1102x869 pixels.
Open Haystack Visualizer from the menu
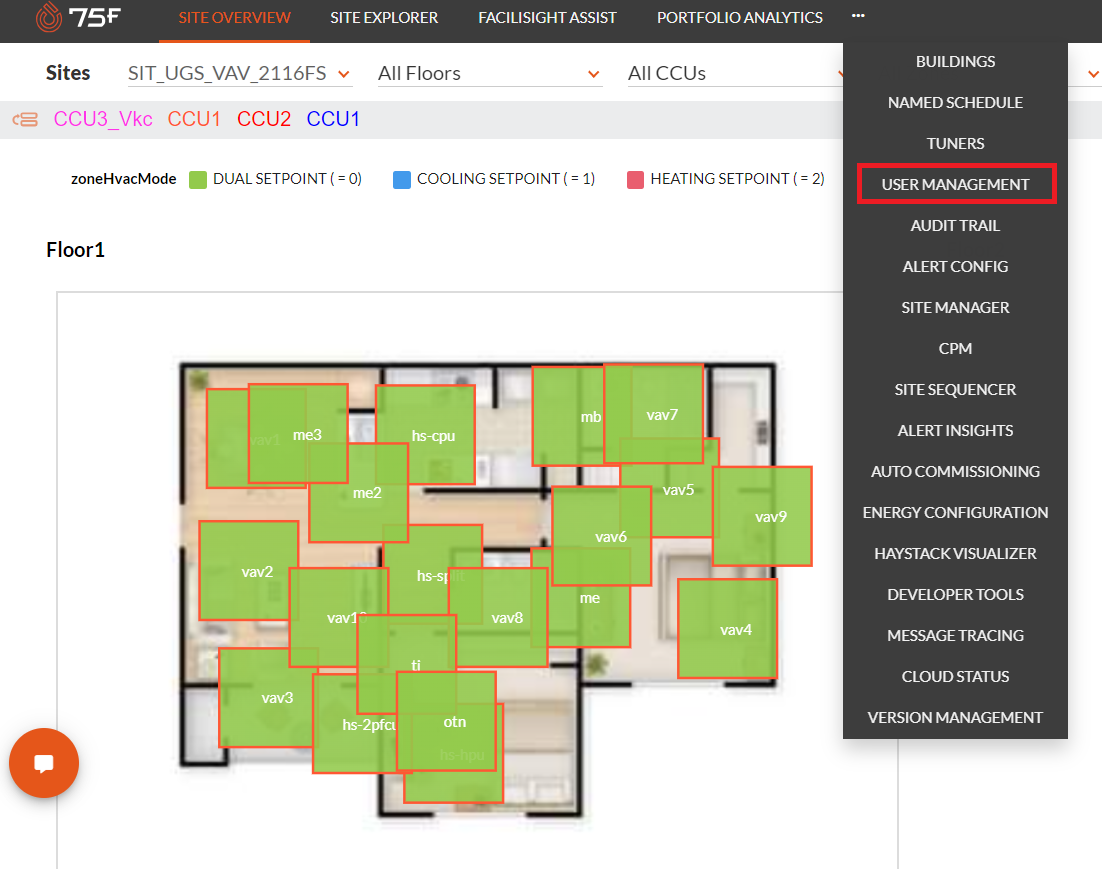point(955,553)
